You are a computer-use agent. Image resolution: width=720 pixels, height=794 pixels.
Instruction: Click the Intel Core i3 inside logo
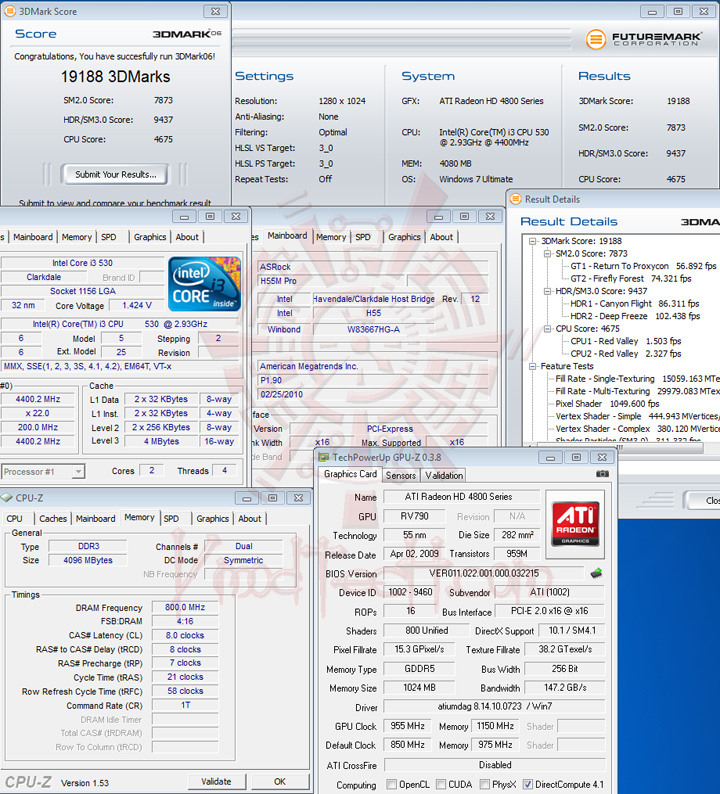click(x=205, y=284)
